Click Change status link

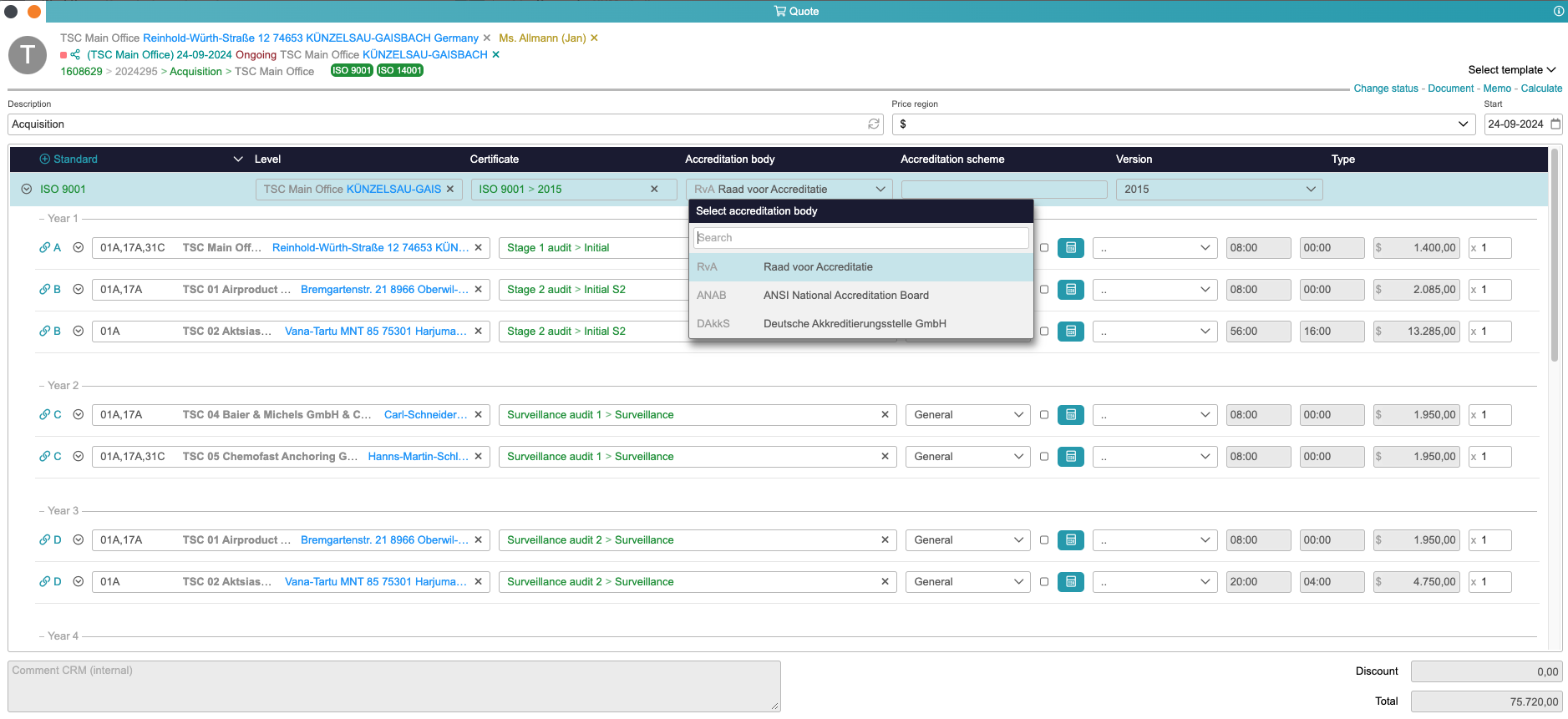pyautogui.click(x=1386, y=89)
